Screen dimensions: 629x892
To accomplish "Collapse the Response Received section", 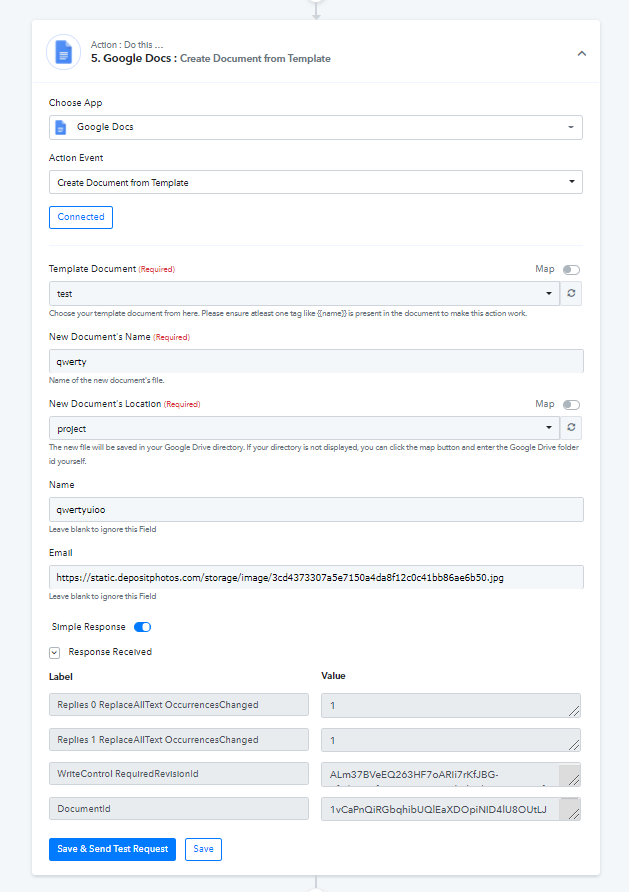I will click(55, 653).
